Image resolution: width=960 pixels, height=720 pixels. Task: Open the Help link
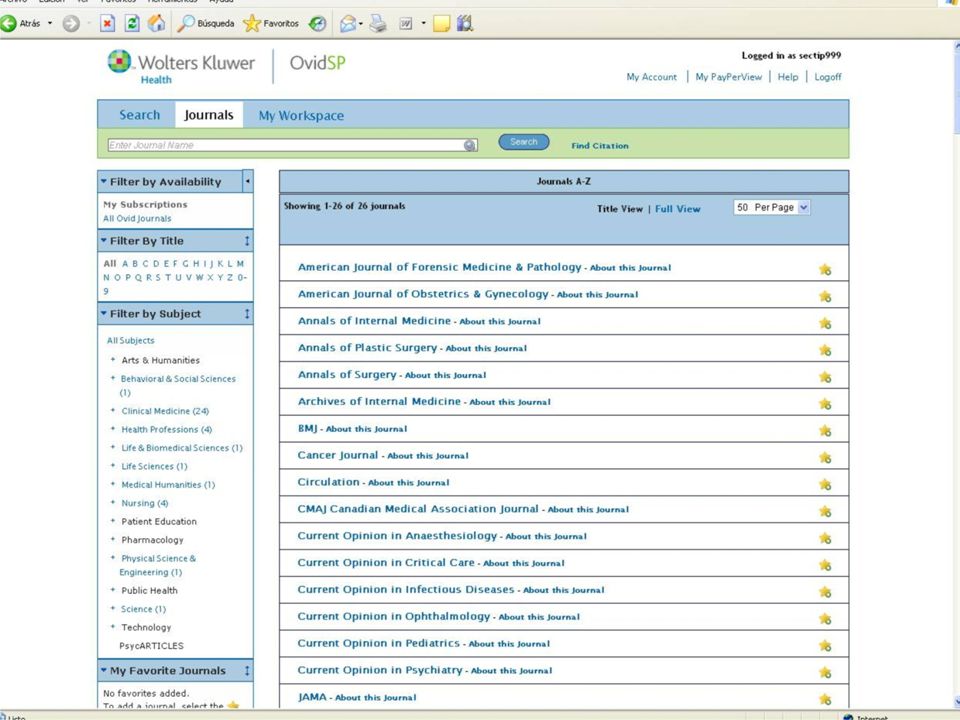click(x=788, y=77)
